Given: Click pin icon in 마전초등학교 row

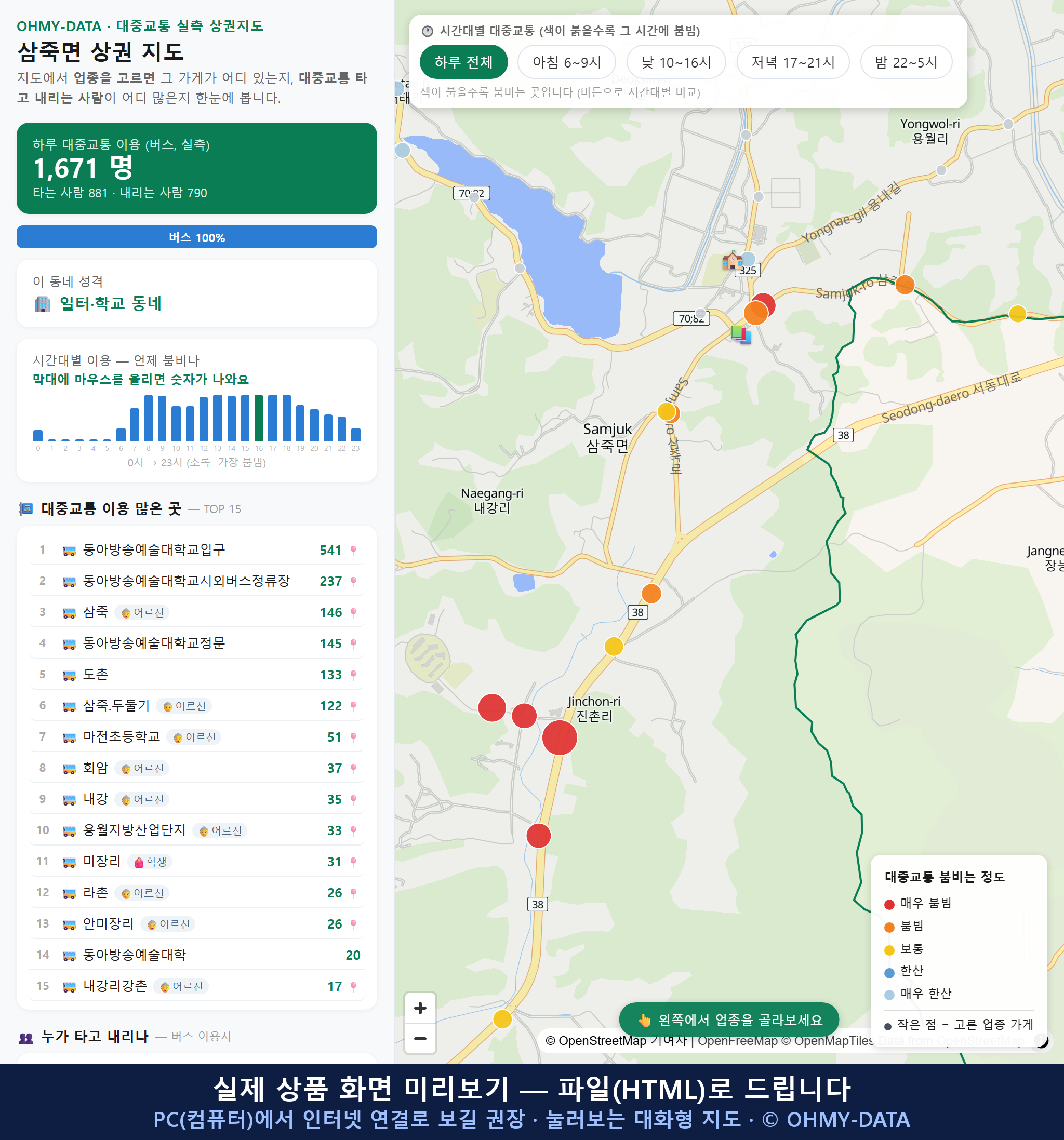Looking at the screenshot, I should (x=353, y=737).
